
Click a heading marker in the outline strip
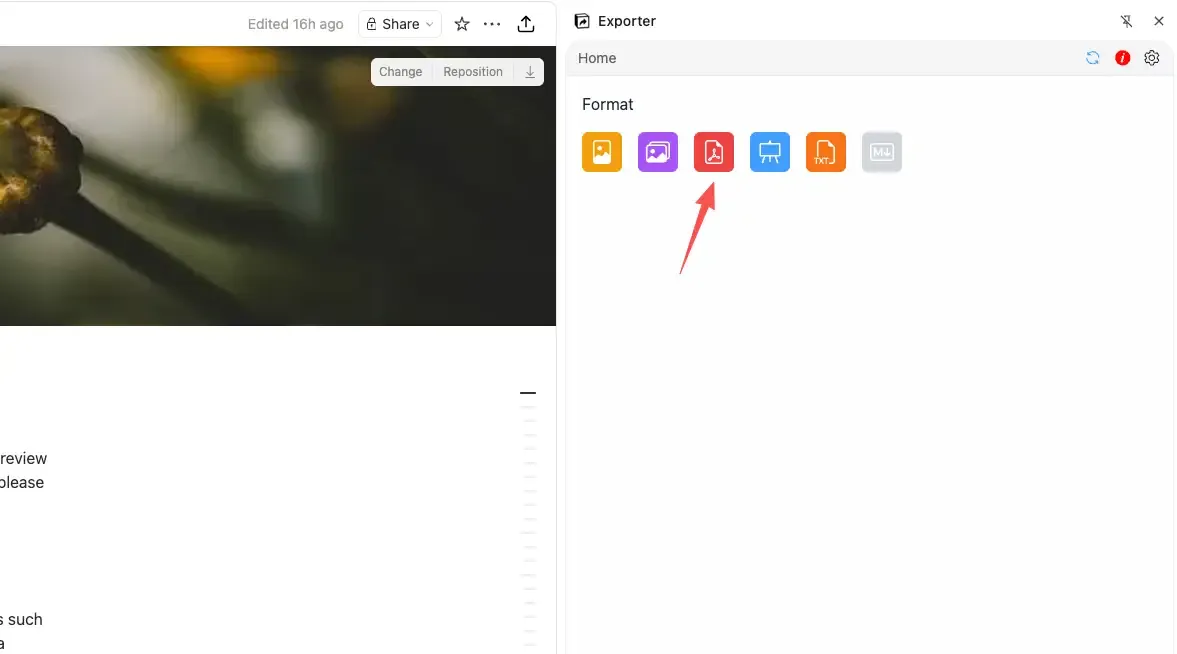528,392
